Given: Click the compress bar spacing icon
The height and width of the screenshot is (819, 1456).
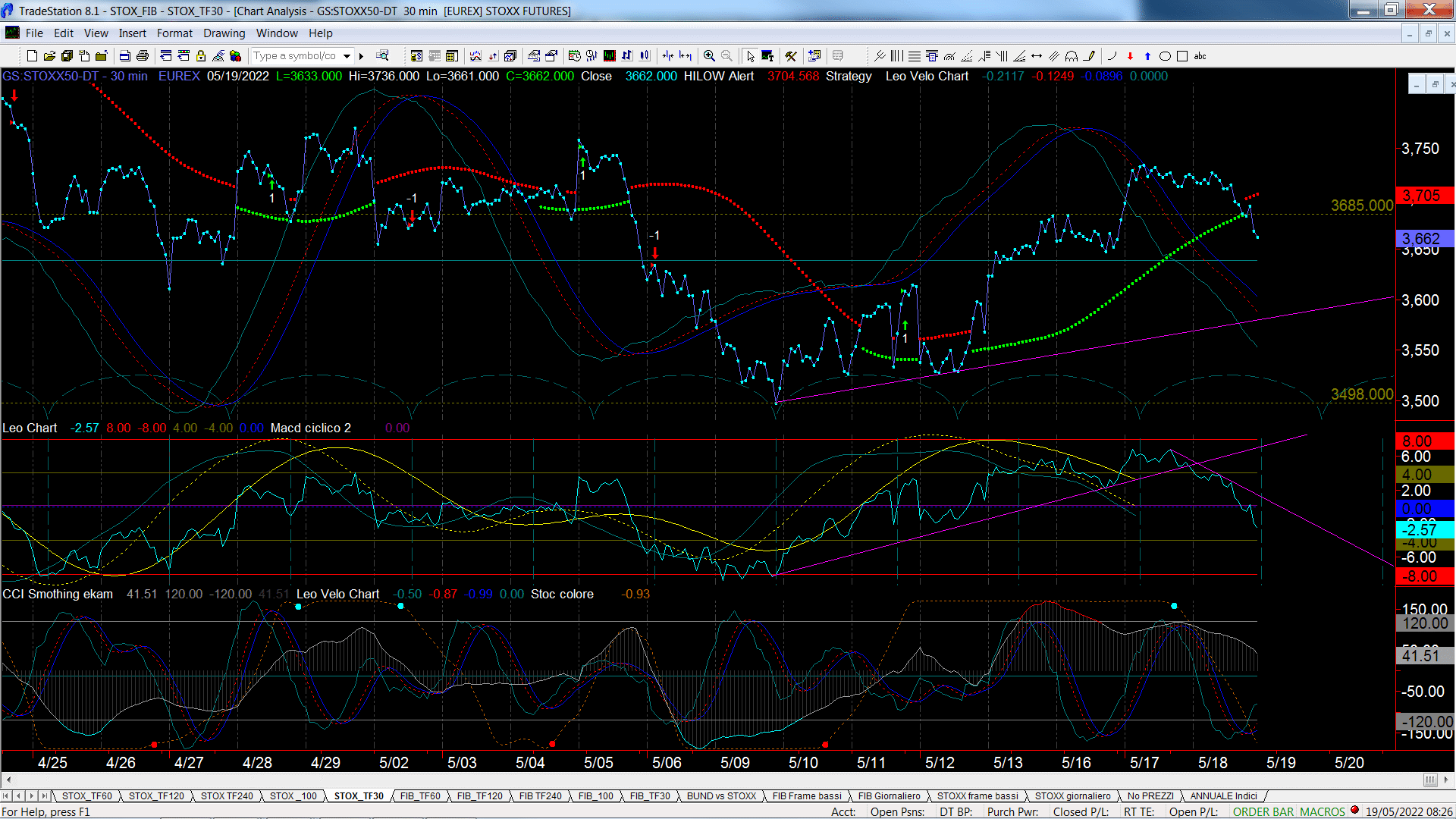Looking at the screenshot, I should (x=668, y=56).
